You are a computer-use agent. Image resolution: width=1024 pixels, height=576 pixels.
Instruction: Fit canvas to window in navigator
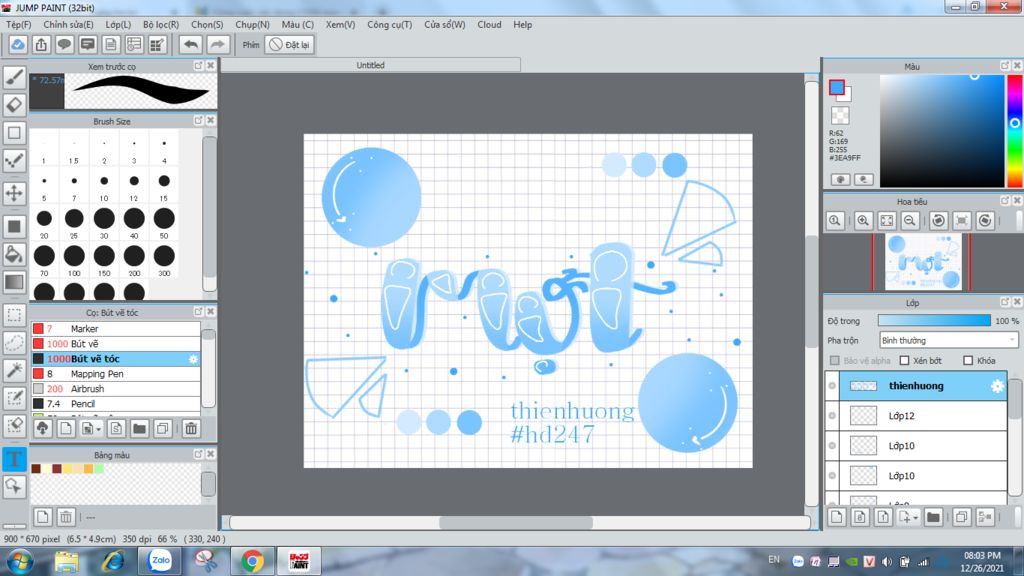[x=886, y=221]
